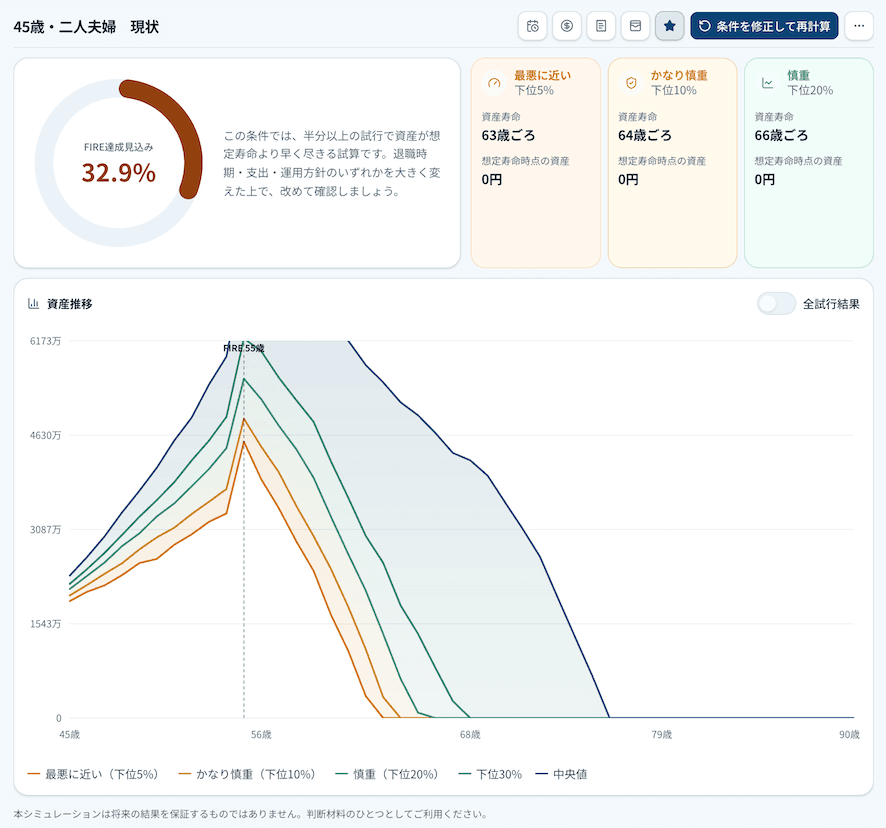The width and height of the screenshot is (886, 828).
Task: Click the chart icon in 慎重 card
Action: [767, 83]
